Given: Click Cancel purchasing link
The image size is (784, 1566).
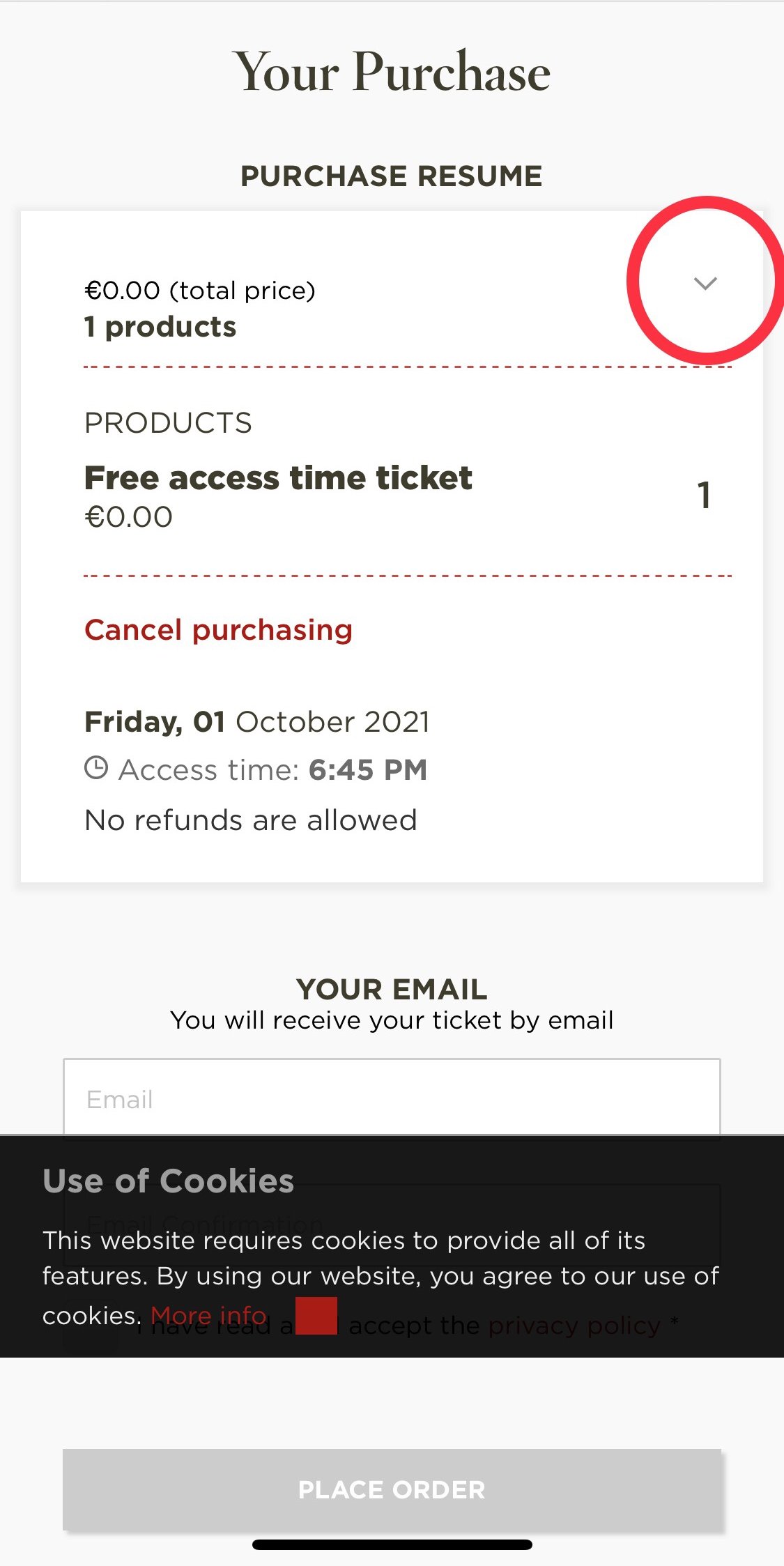Looking at the screenshot, I should (218, 630).
